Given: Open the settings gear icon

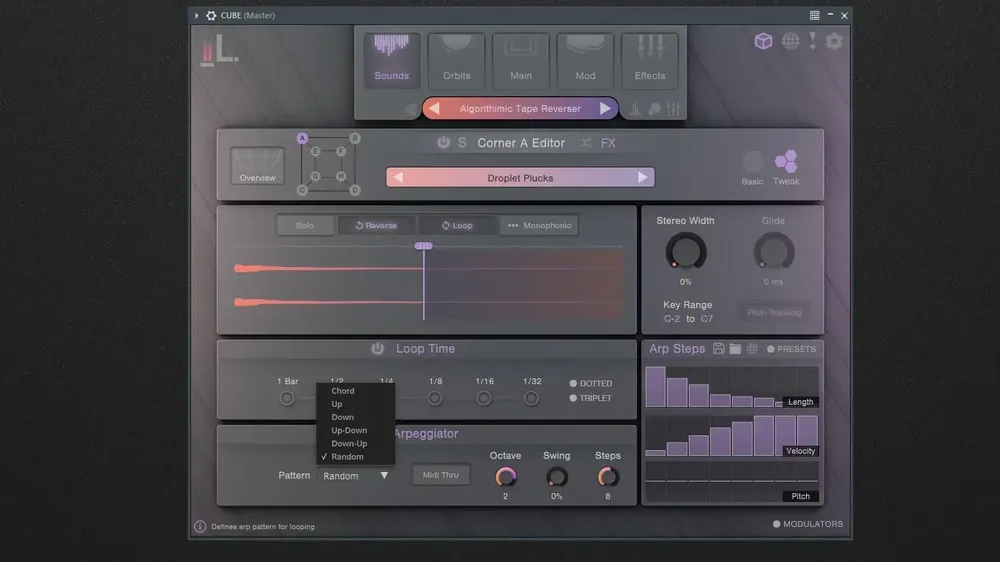Looking at the screenshot, I should [834, 41].
